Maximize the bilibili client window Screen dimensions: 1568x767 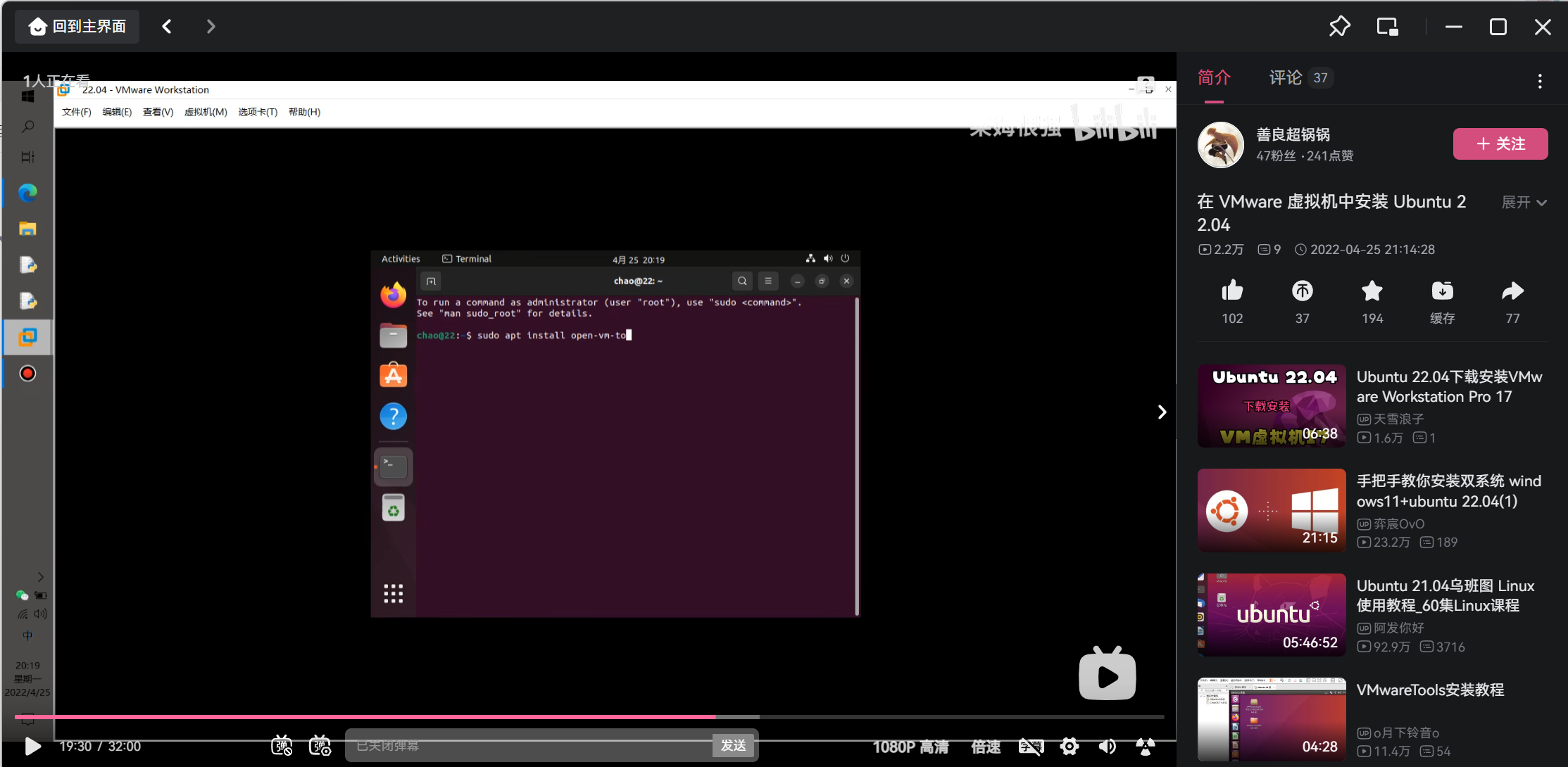pyautogui.click(x=1498, y=27)
